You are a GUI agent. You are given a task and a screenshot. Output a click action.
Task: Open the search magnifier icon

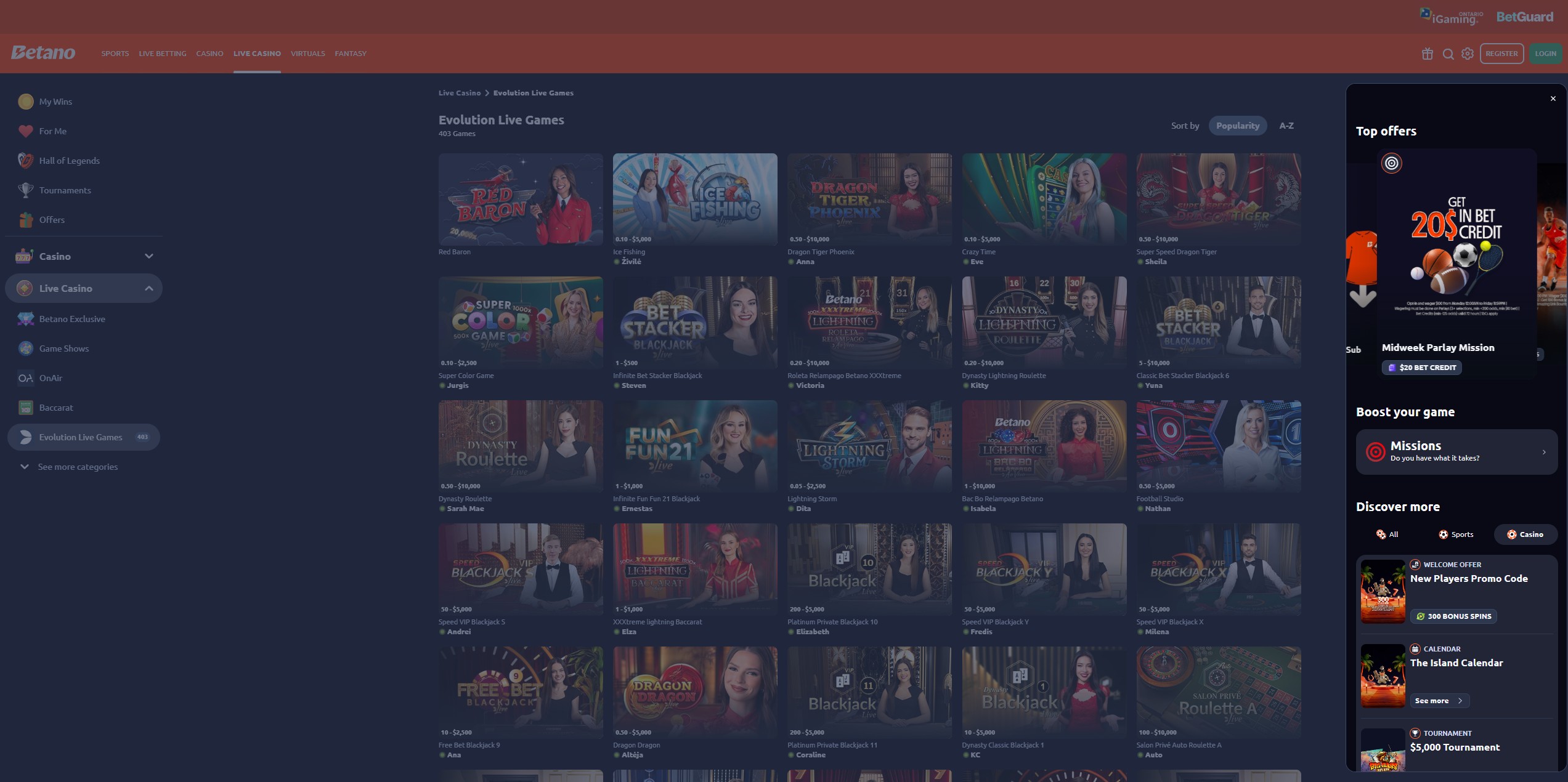pyautogui.click(x=1448, y=54)
